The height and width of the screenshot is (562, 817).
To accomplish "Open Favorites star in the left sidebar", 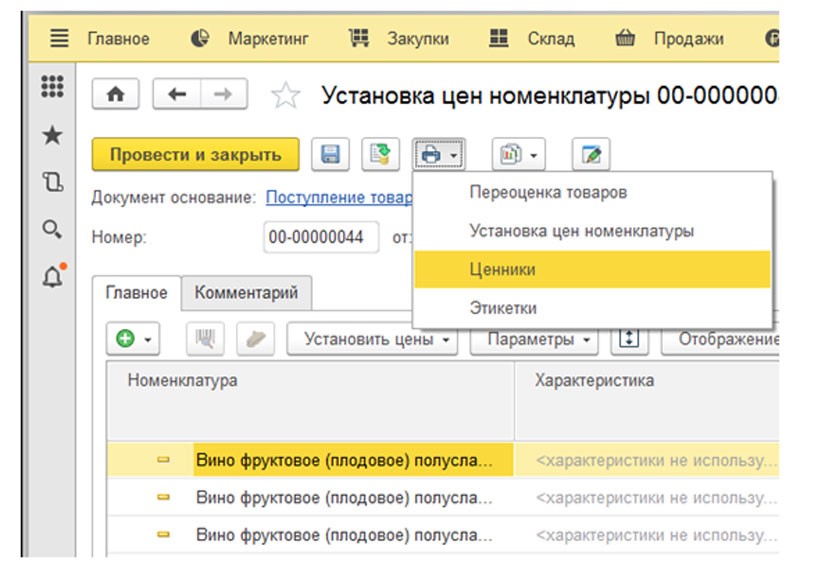I will [52, 135].
